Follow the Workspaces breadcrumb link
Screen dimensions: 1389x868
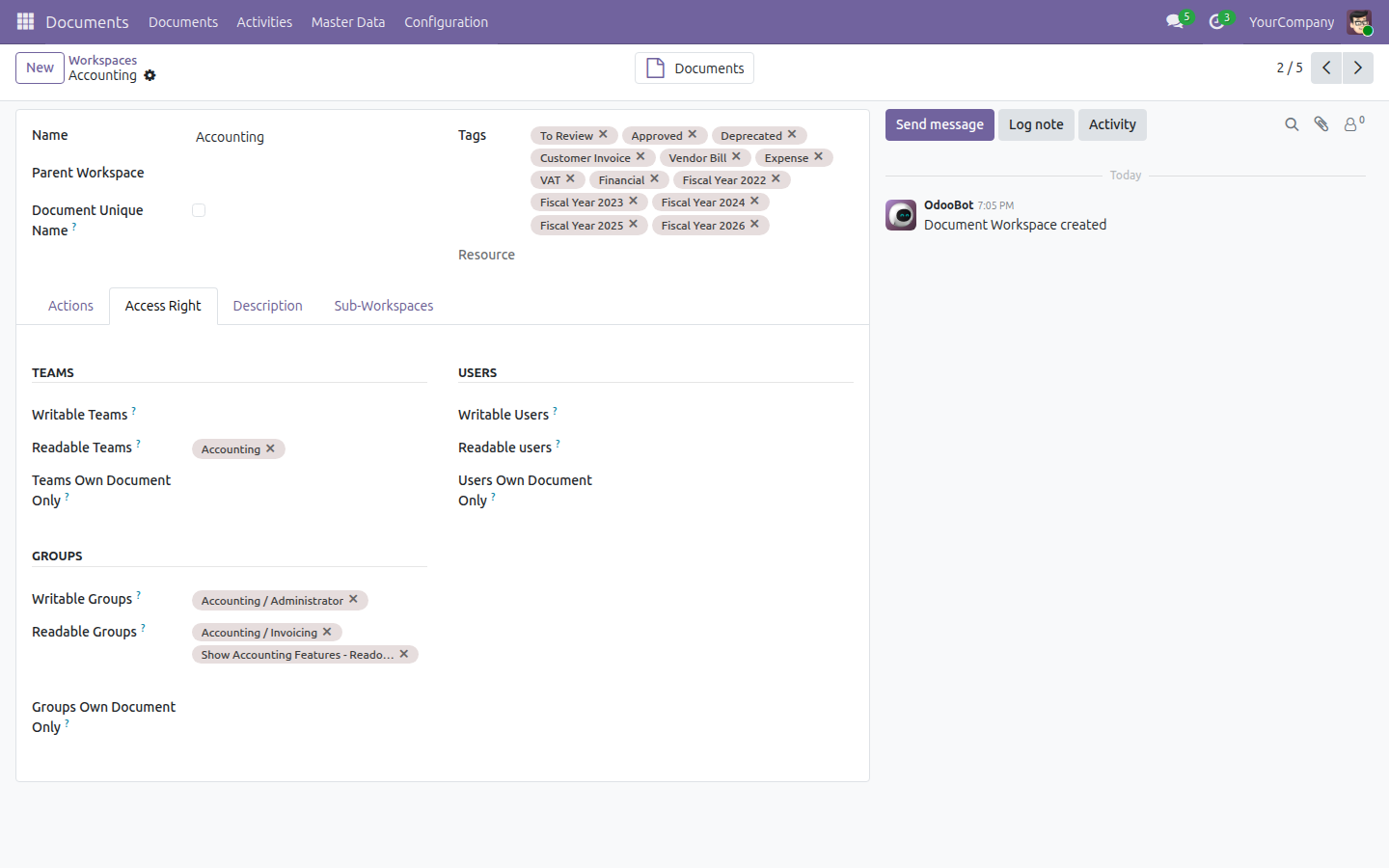click(x=102, y=60)
